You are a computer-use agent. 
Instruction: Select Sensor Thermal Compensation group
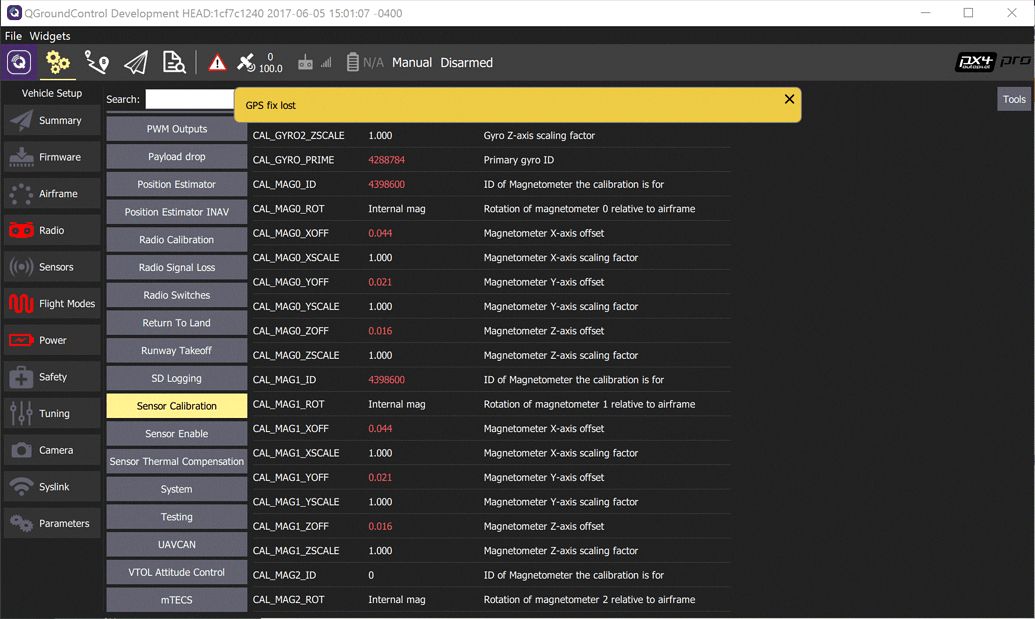pyautogui.click(x=177, y=461)
